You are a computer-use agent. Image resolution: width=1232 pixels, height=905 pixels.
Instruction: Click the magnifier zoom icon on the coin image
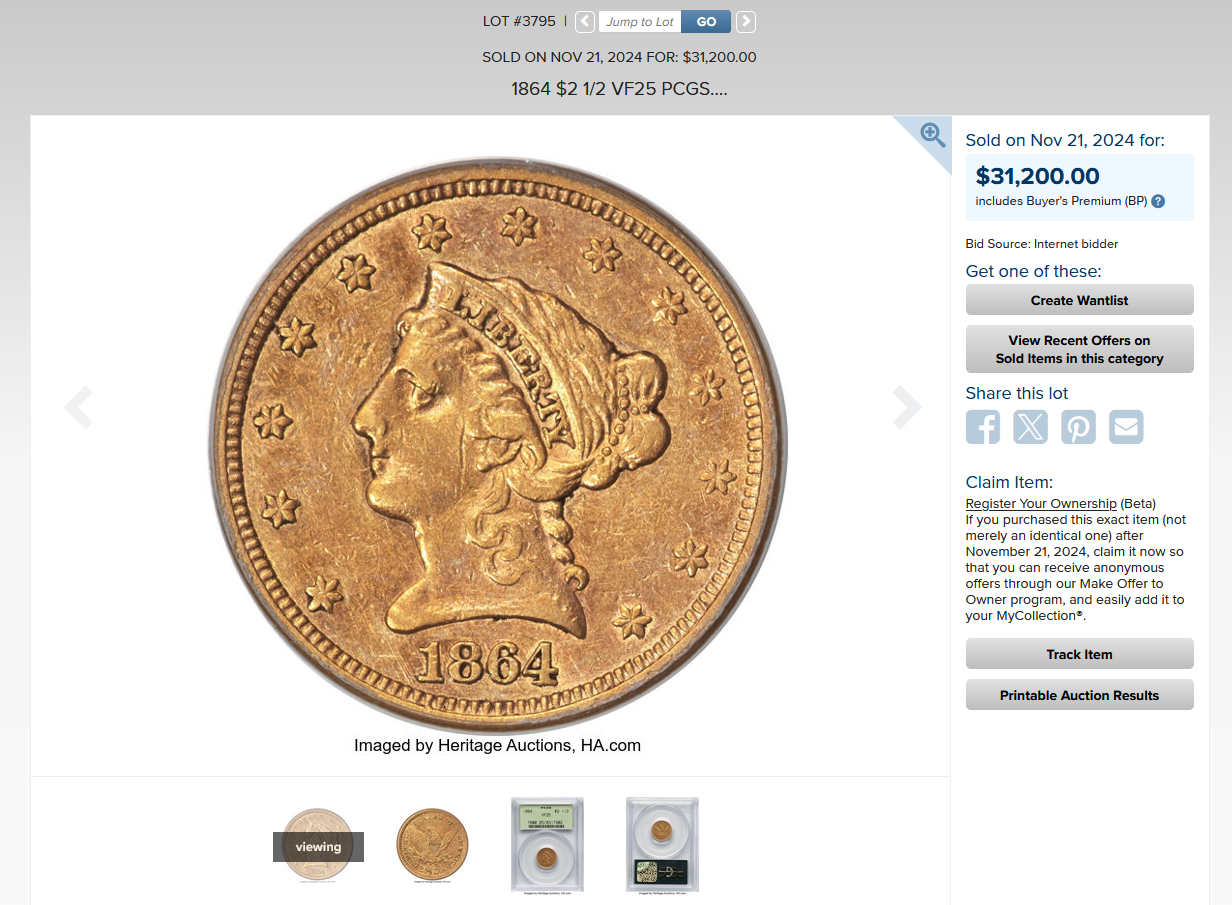coord(932,135)
